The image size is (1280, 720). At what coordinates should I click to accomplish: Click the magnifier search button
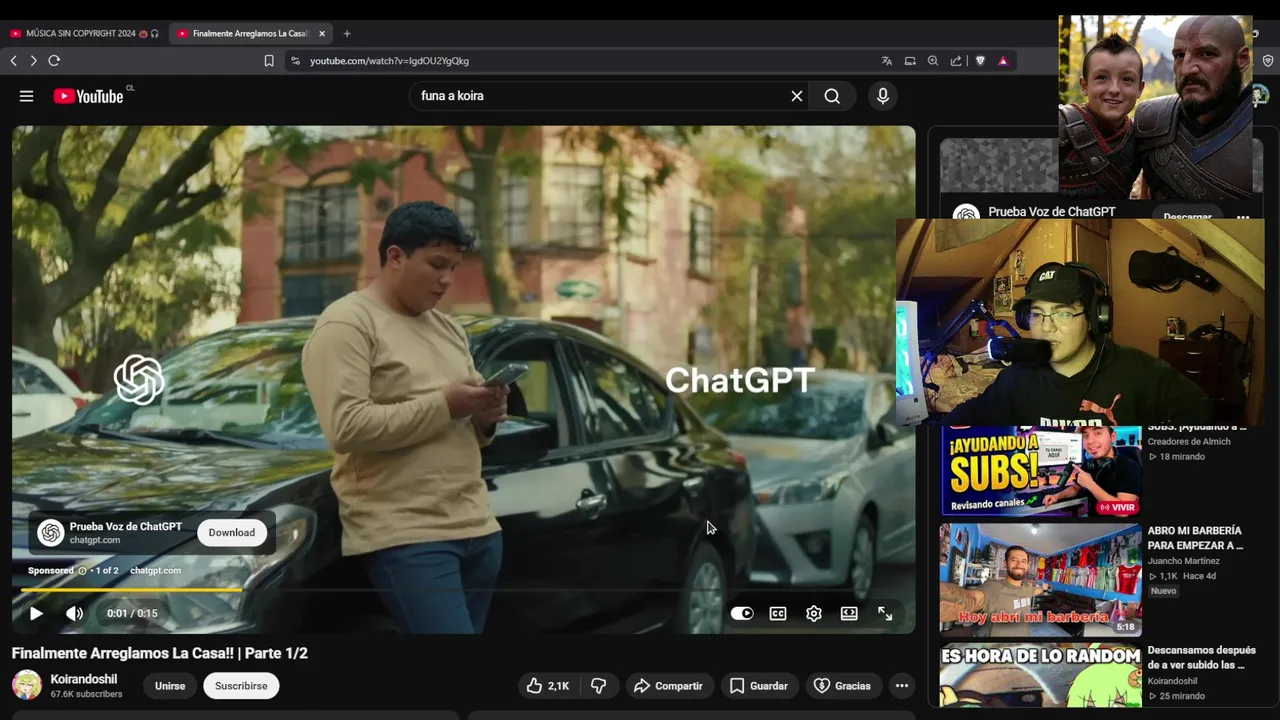(832, 96)
